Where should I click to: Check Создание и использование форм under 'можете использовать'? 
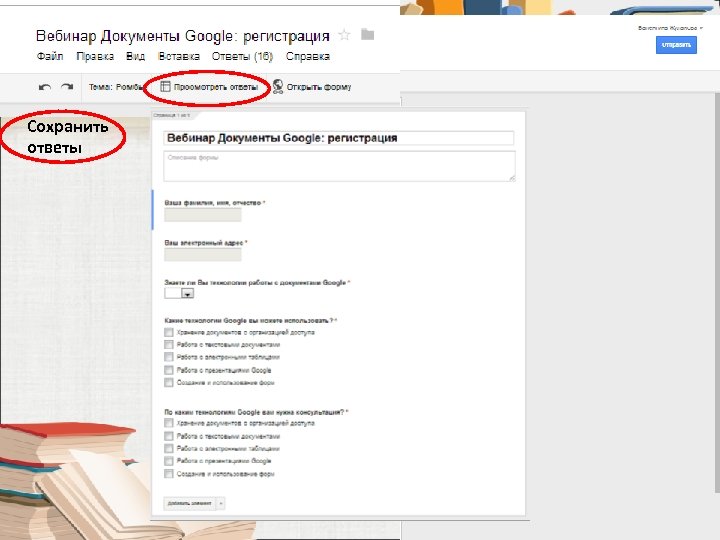coord(169,382)
